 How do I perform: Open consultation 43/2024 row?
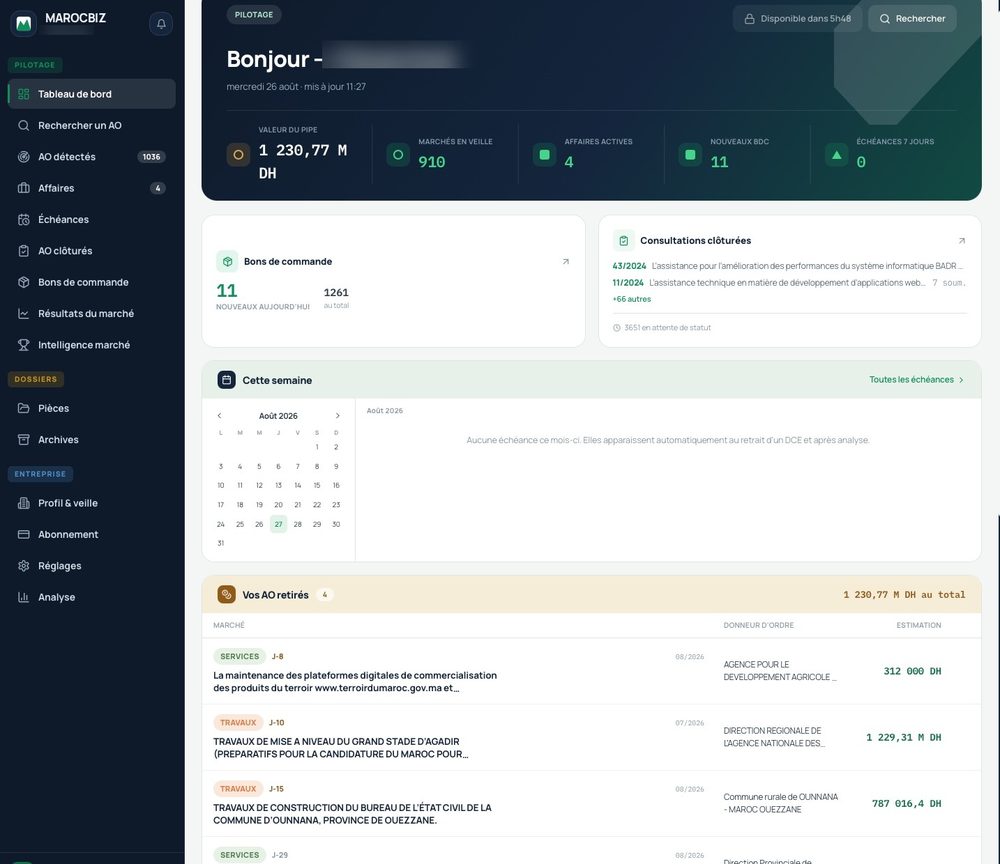(789, 266)
